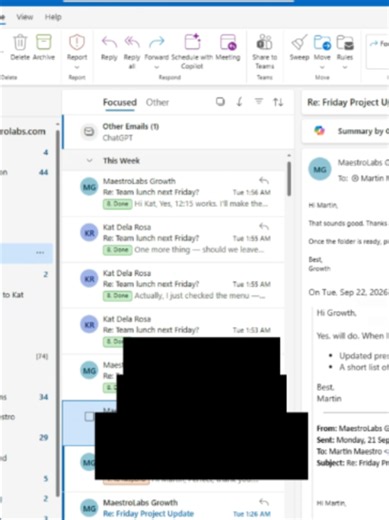The width and height of the screenshot is (389, 520).
Task: Click reply arrow icon on Tue 1:56 AM email
Action: pos(264,181)
